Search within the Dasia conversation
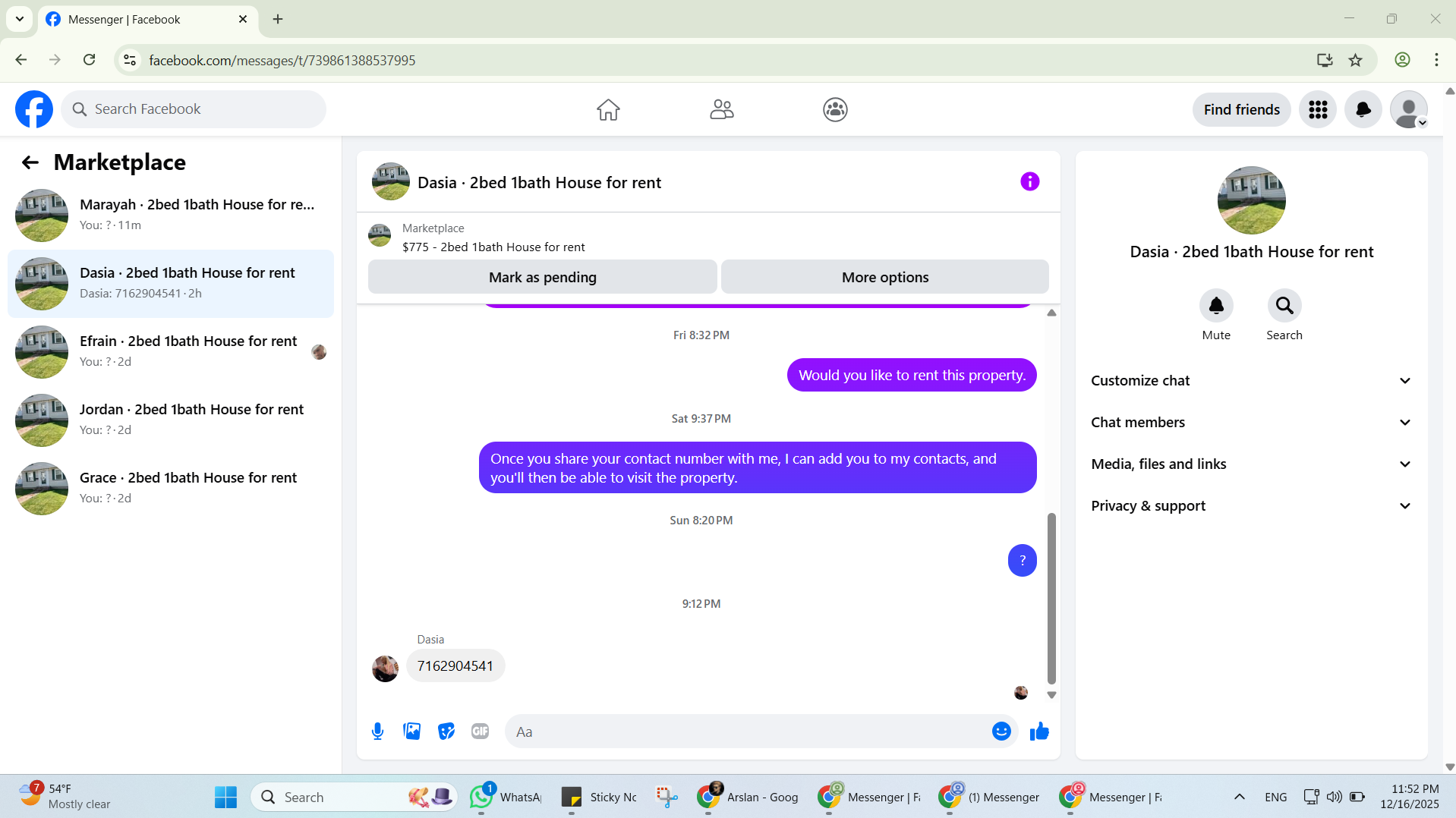1456x818 pixels. point(1284,306)
